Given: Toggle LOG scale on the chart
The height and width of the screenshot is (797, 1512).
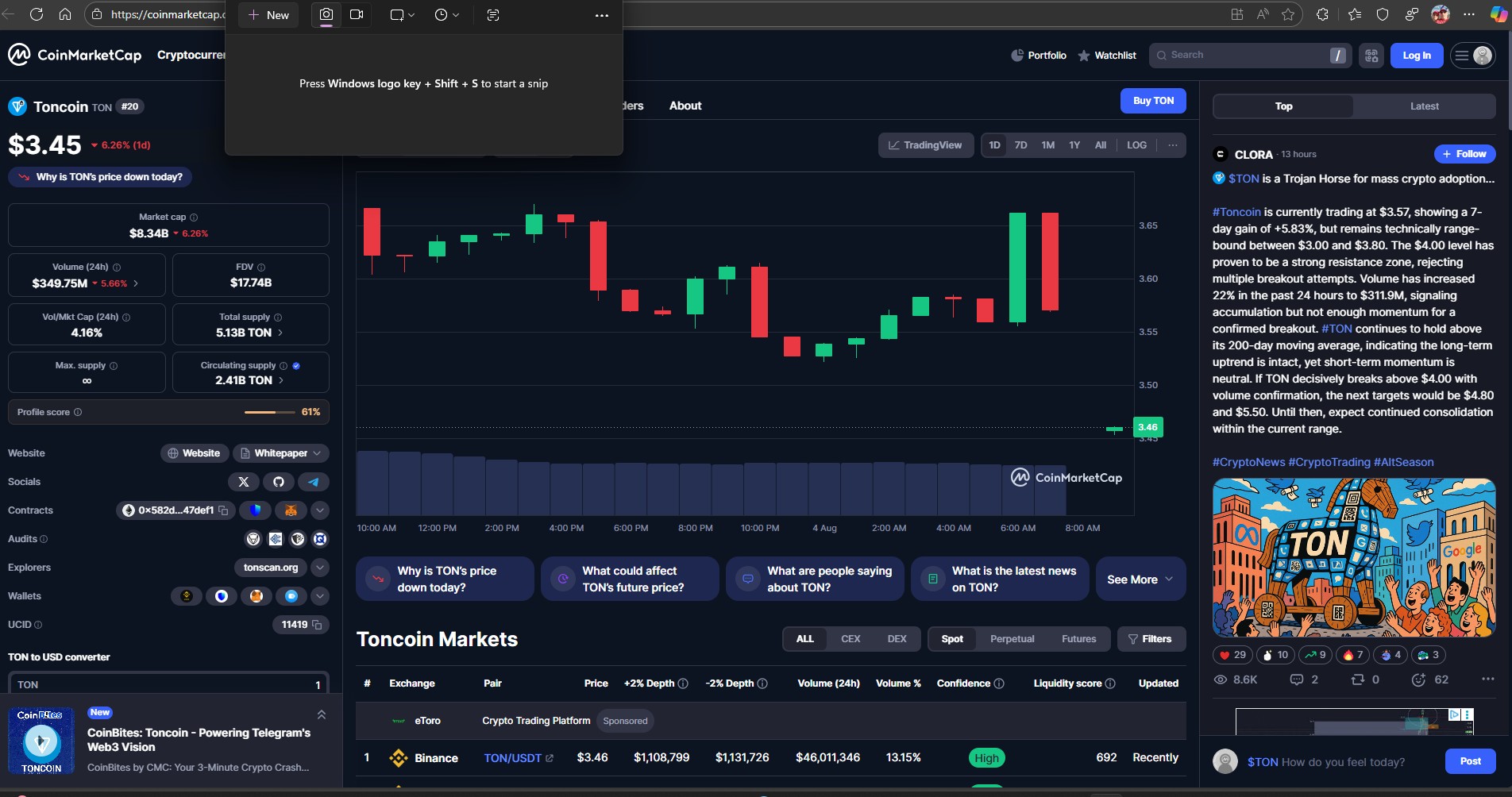Looking at the screenshot, I should 1136,145.
